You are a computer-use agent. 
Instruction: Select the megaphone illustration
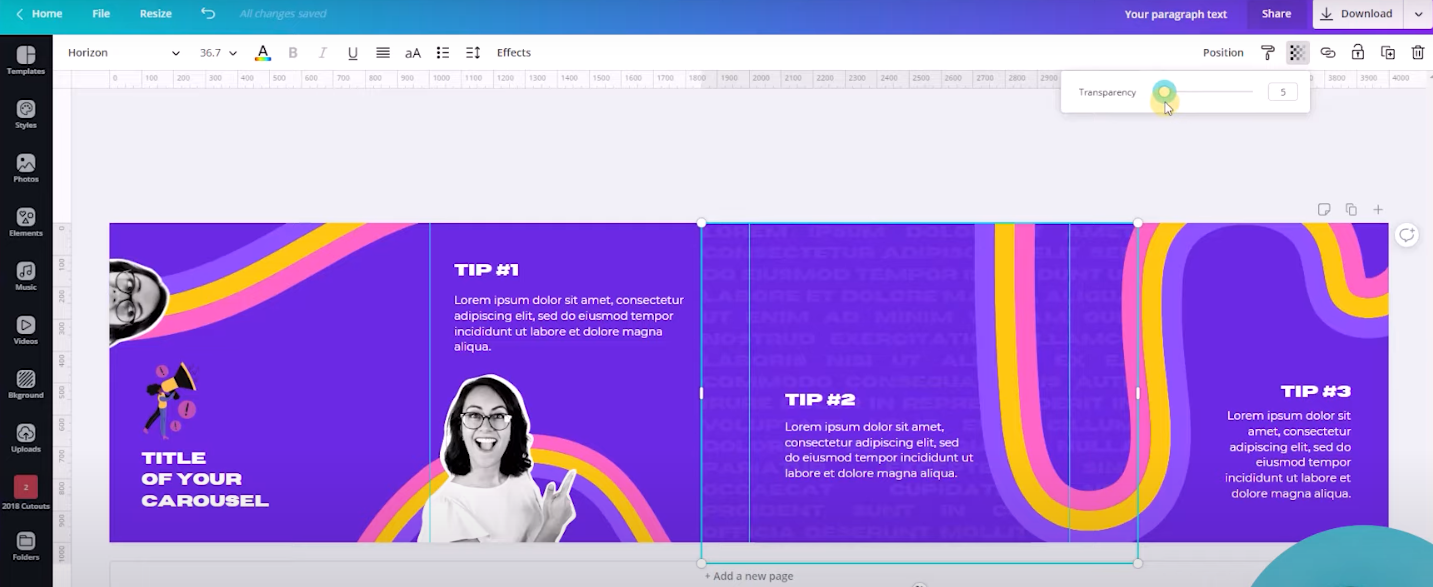pyautogui.click(x=170, y=400)
